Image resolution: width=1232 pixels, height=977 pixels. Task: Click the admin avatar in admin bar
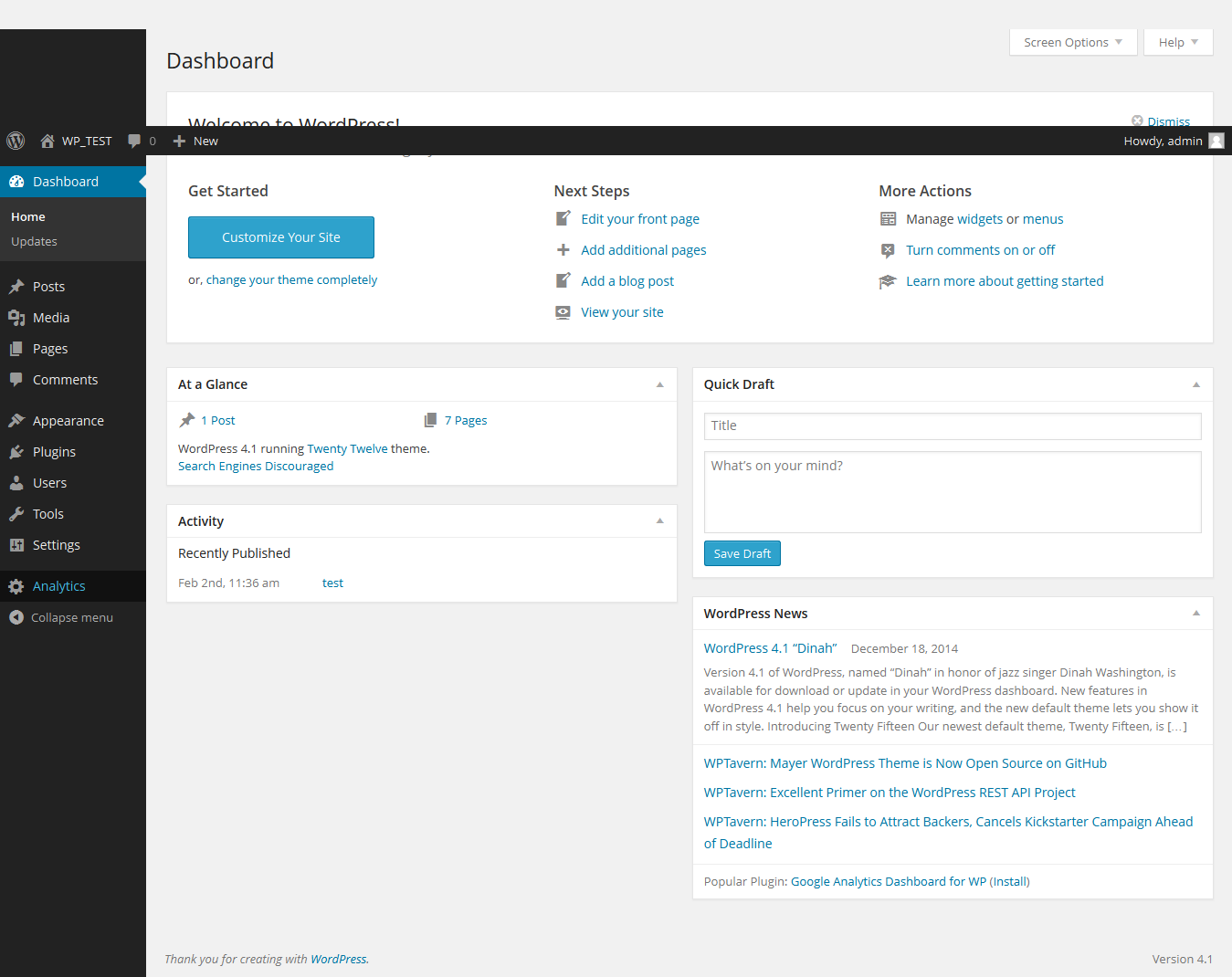(x=1216, y=141)
